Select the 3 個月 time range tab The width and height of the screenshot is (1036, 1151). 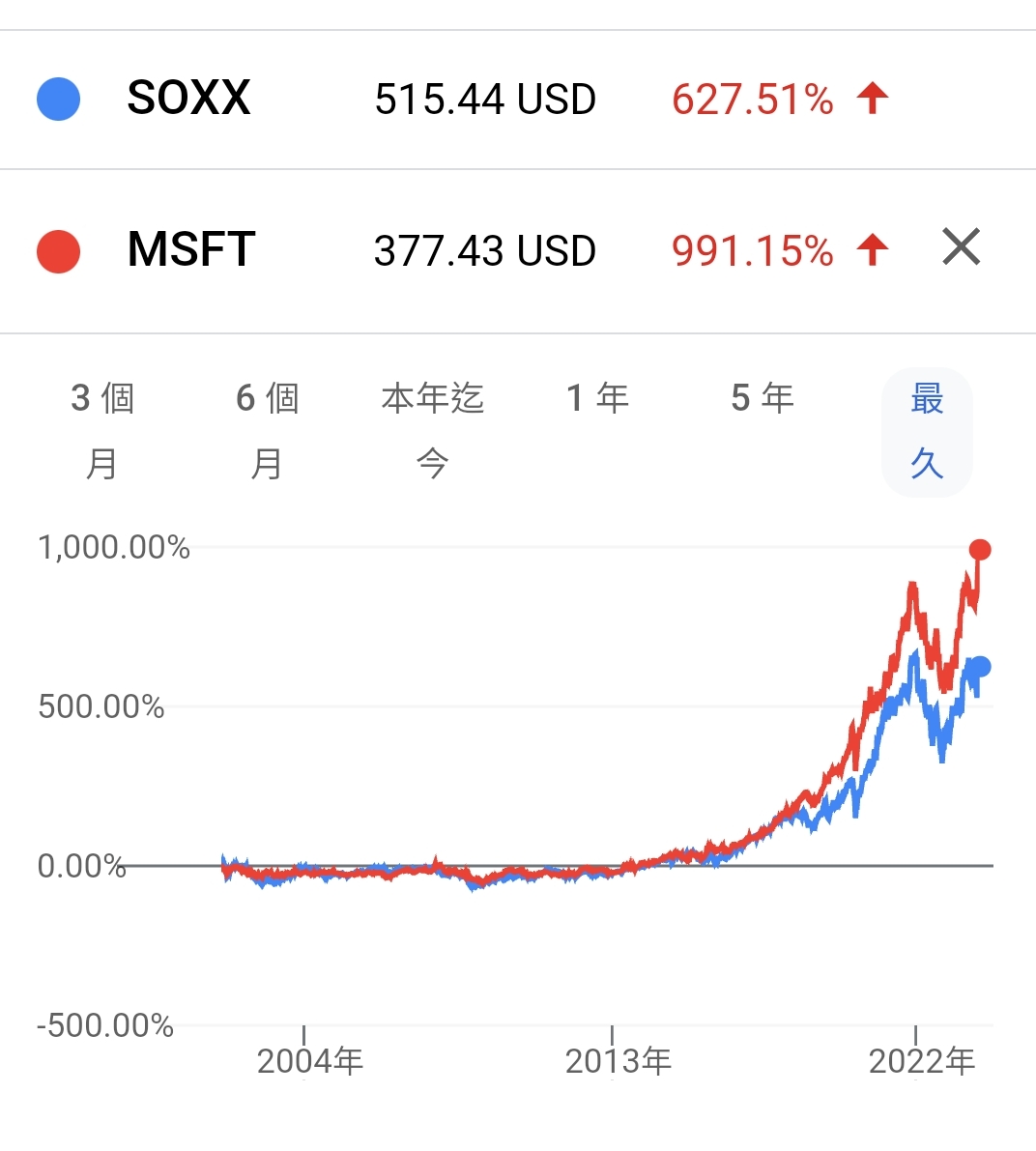102,430
